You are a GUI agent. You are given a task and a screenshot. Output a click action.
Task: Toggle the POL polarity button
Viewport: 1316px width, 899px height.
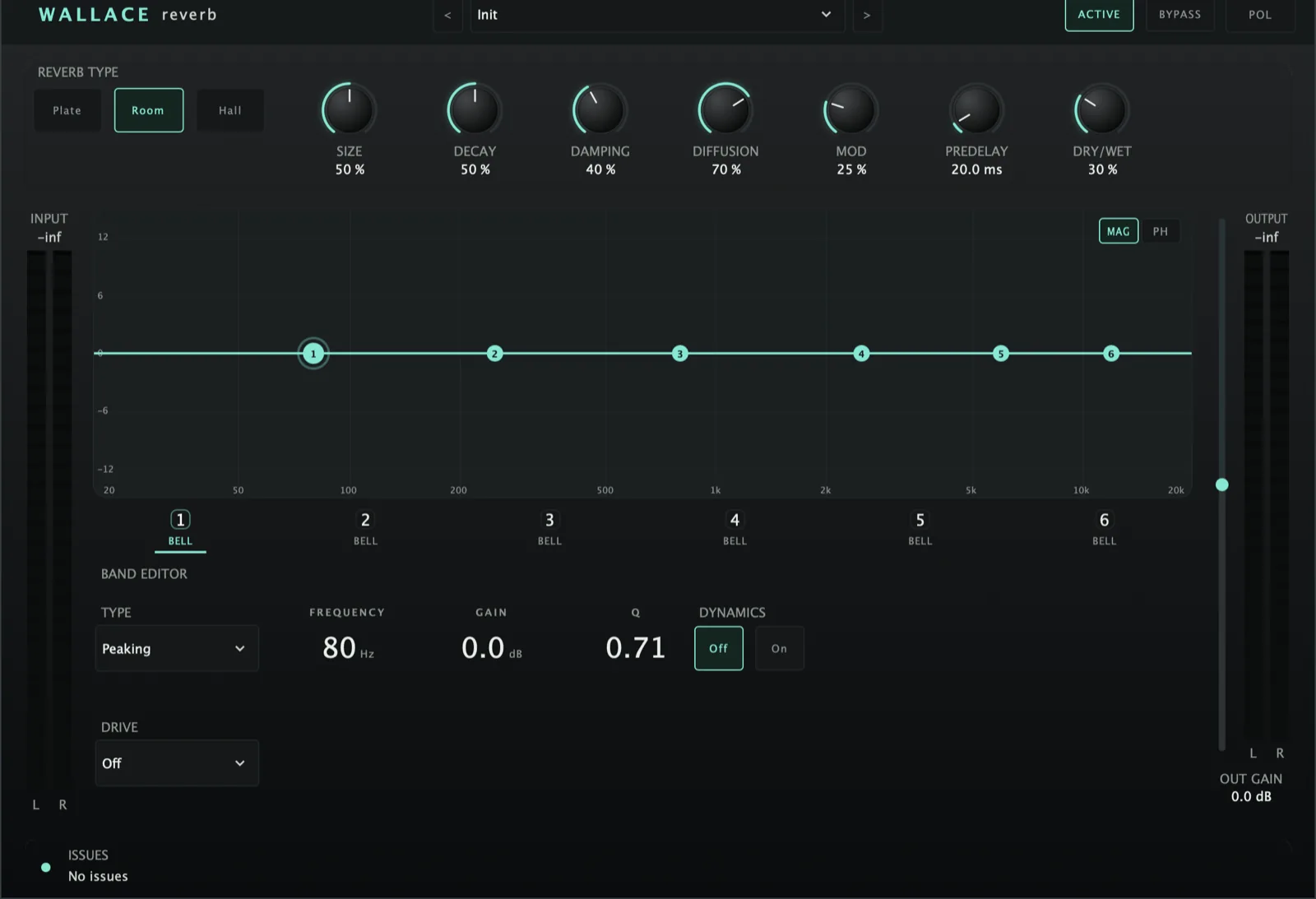click(x=1259, y=15)
